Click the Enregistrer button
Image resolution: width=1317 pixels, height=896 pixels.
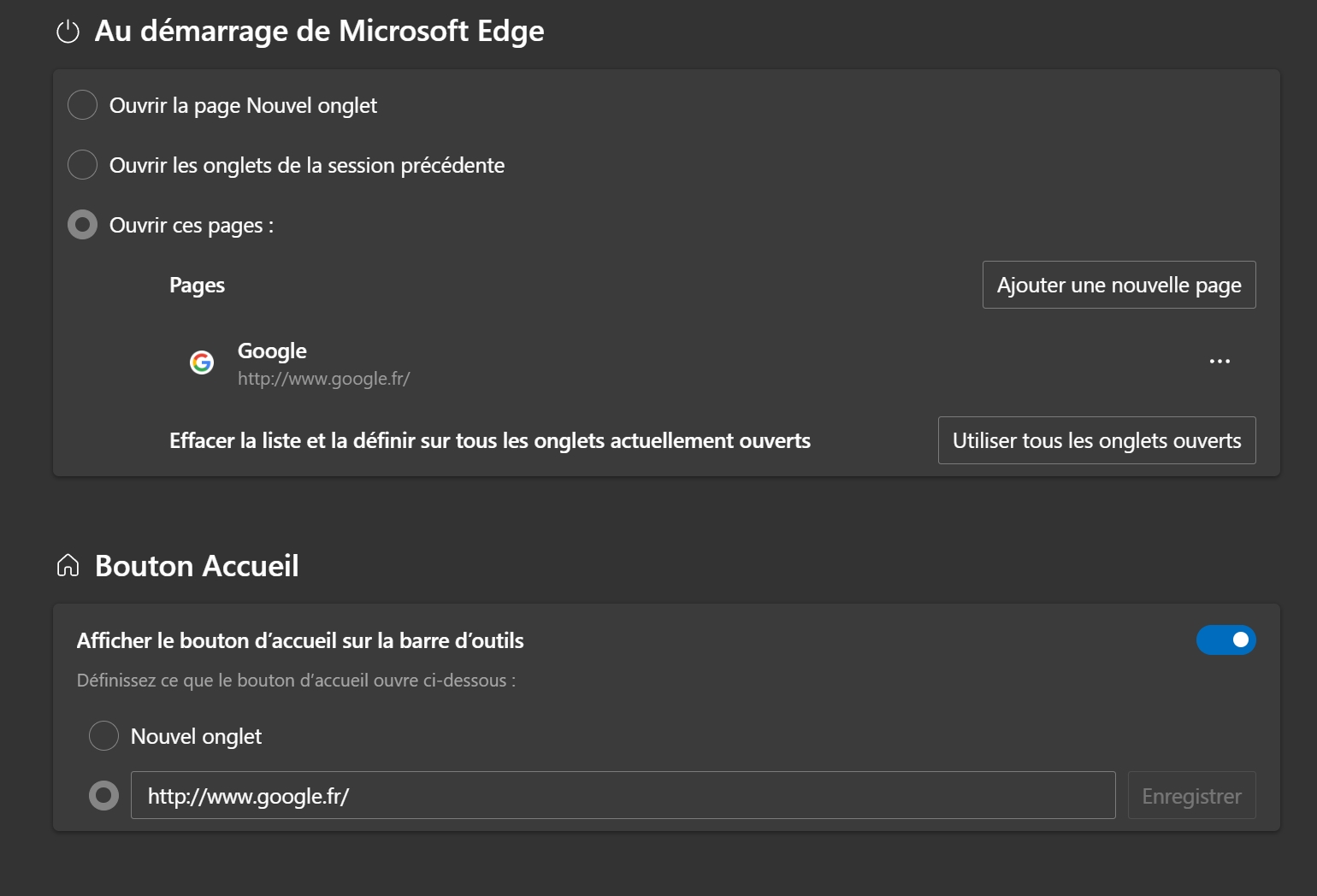(x=1191, y=796)
